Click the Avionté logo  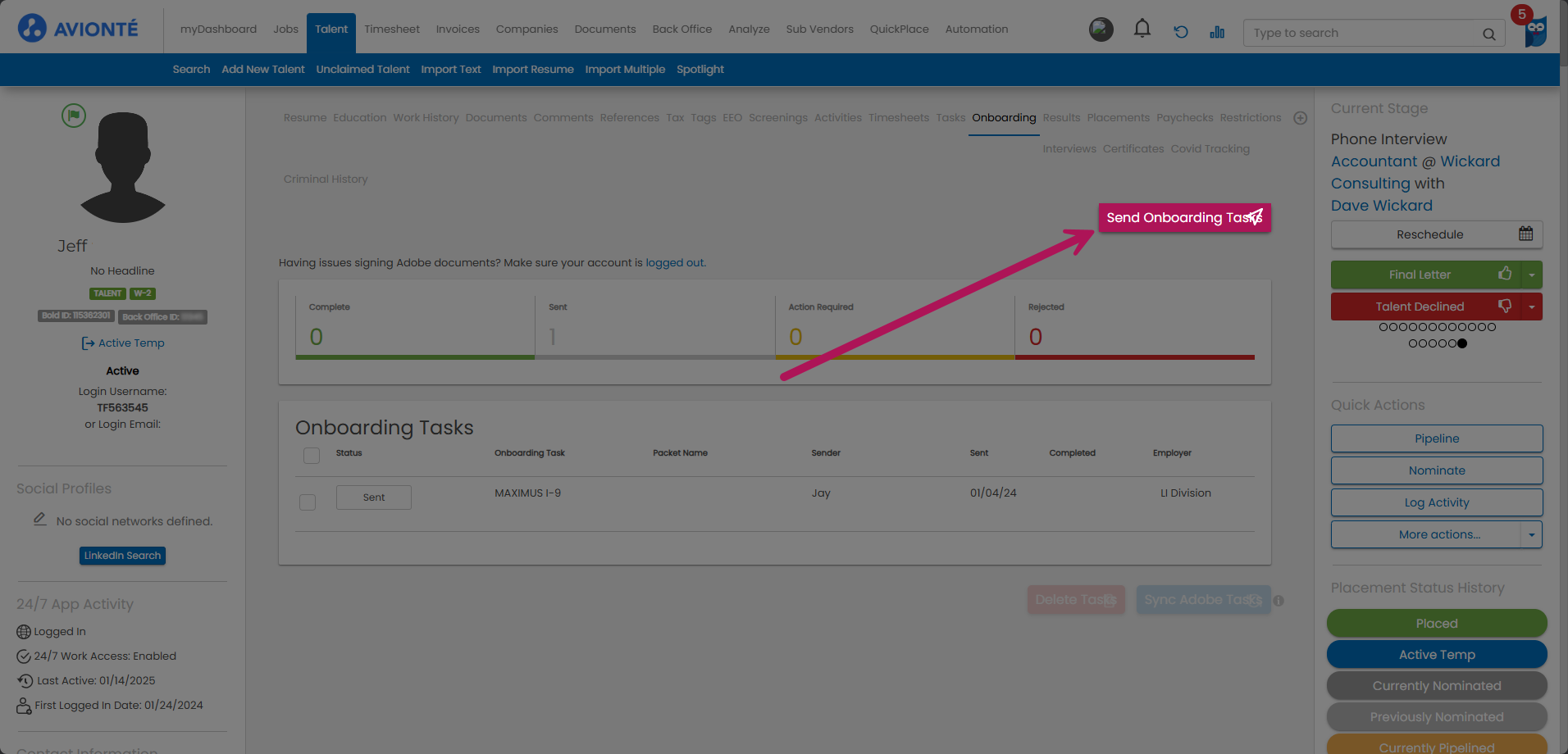[x=78, y=29]
